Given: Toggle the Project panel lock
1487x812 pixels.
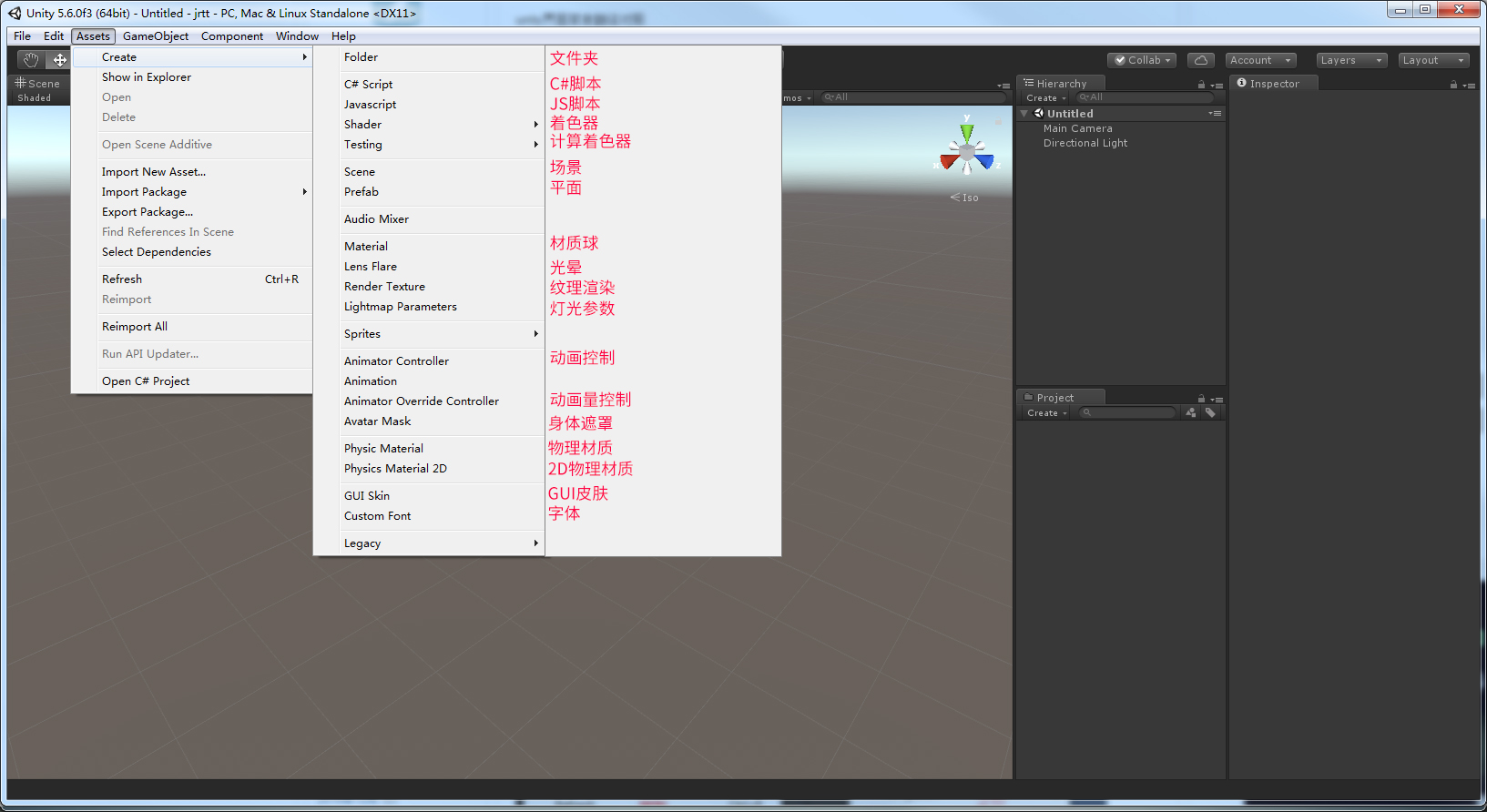Looking at the screenshot, I should tap(1201, 399).
